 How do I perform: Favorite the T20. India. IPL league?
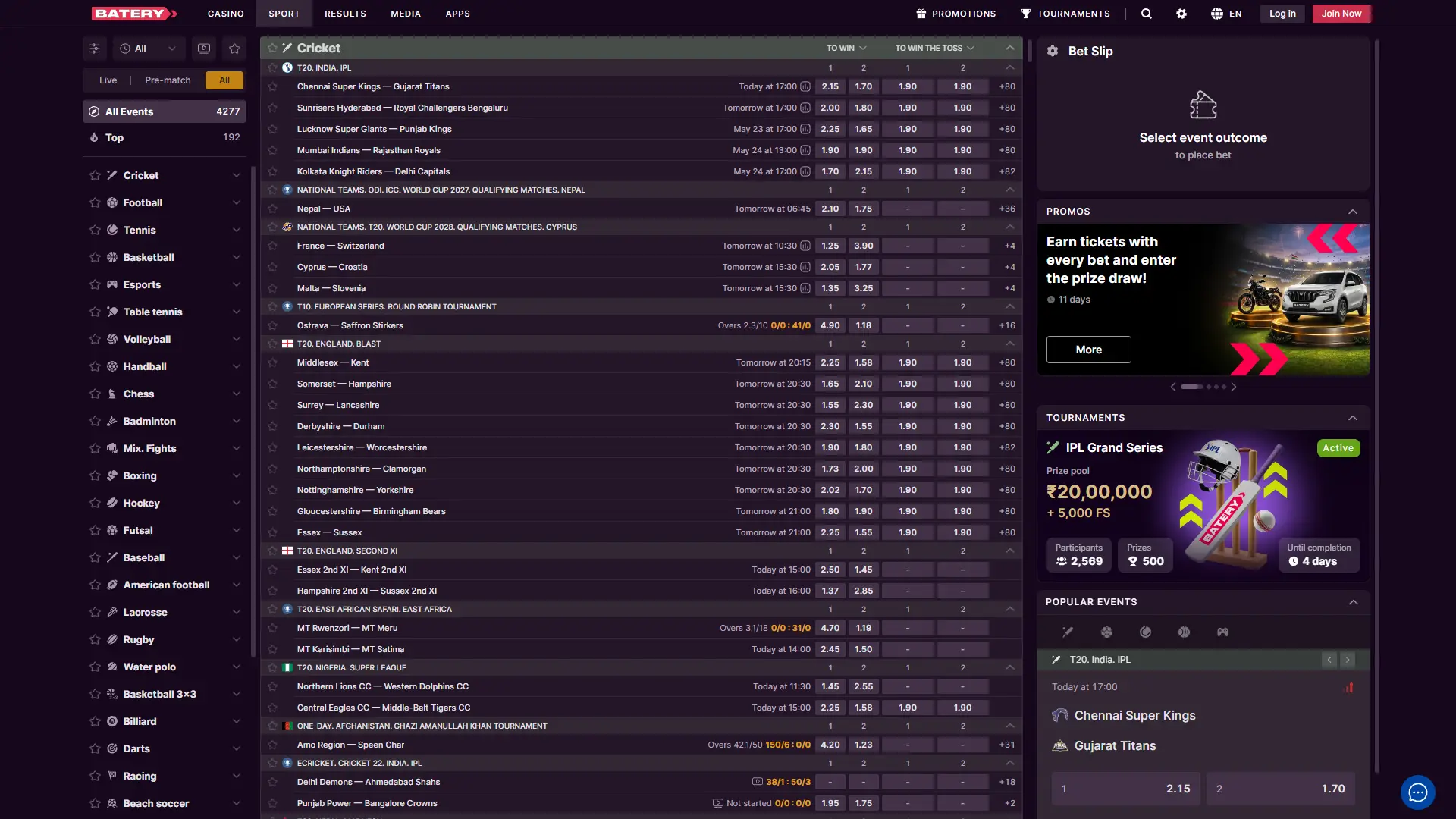272,67
